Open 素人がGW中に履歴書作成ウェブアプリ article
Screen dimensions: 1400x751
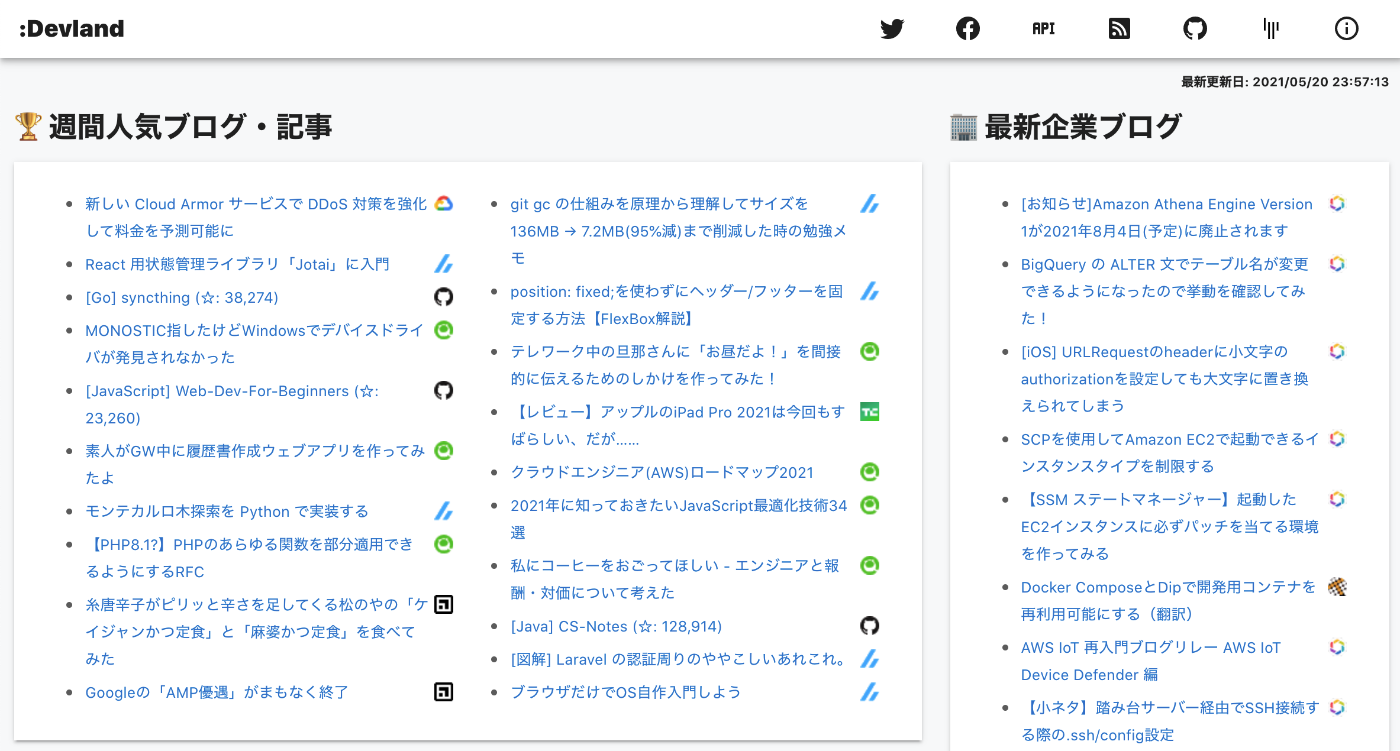click(255, 464)
